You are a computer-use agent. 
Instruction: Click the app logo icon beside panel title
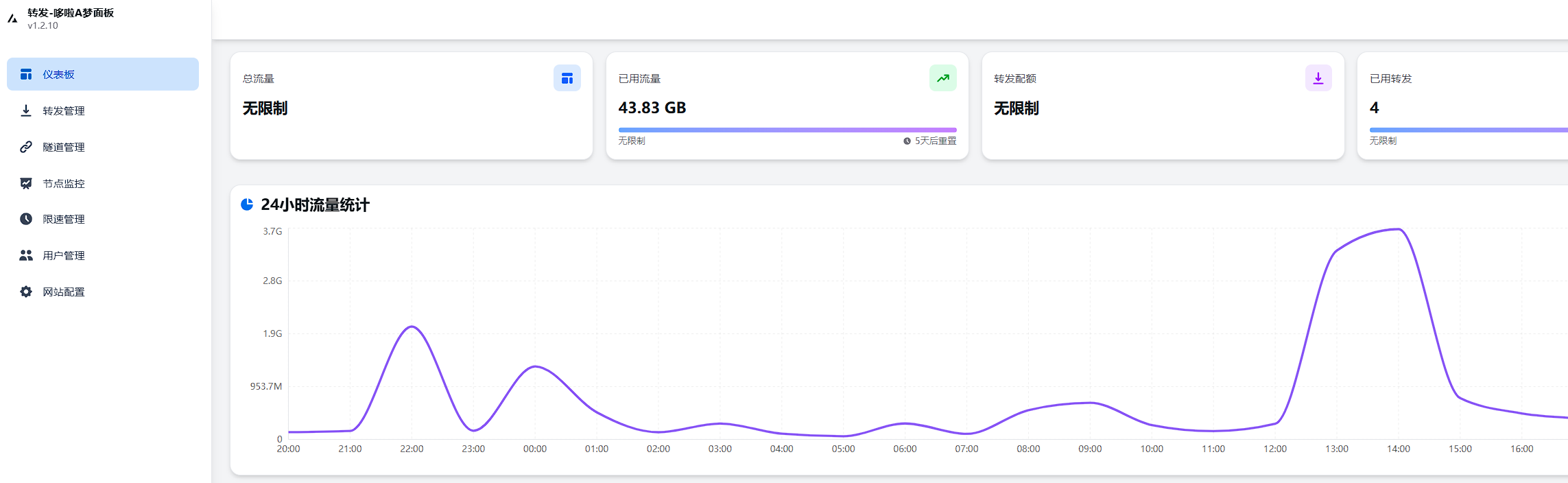(12, 19)
